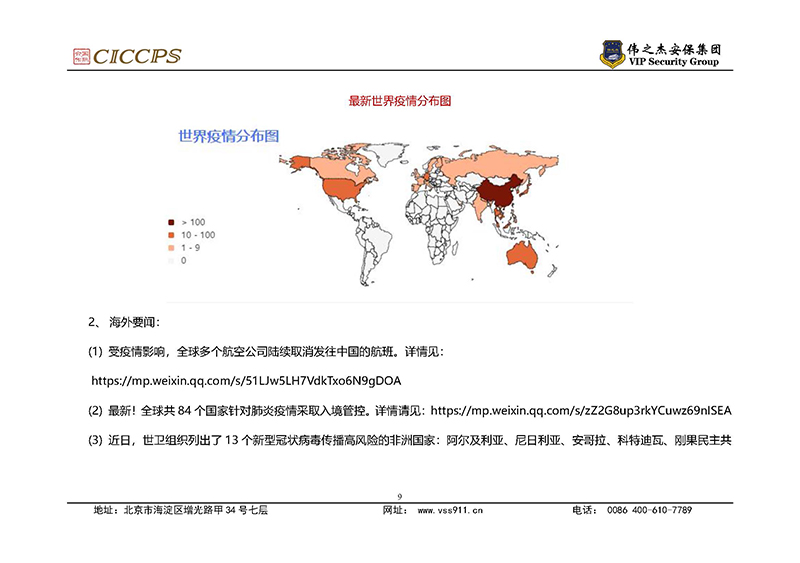Click the '1 - 9' legend swatch
The height and width of the screenshot is (563, 800).
(171, 246)
